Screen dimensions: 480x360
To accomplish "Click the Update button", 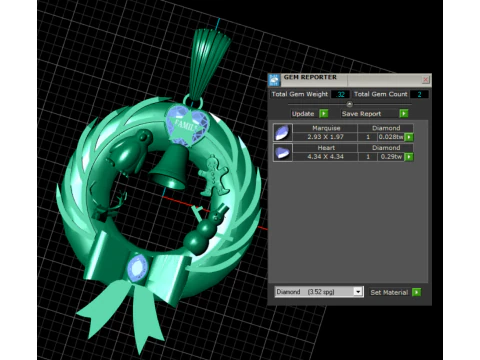I will 303,114.
